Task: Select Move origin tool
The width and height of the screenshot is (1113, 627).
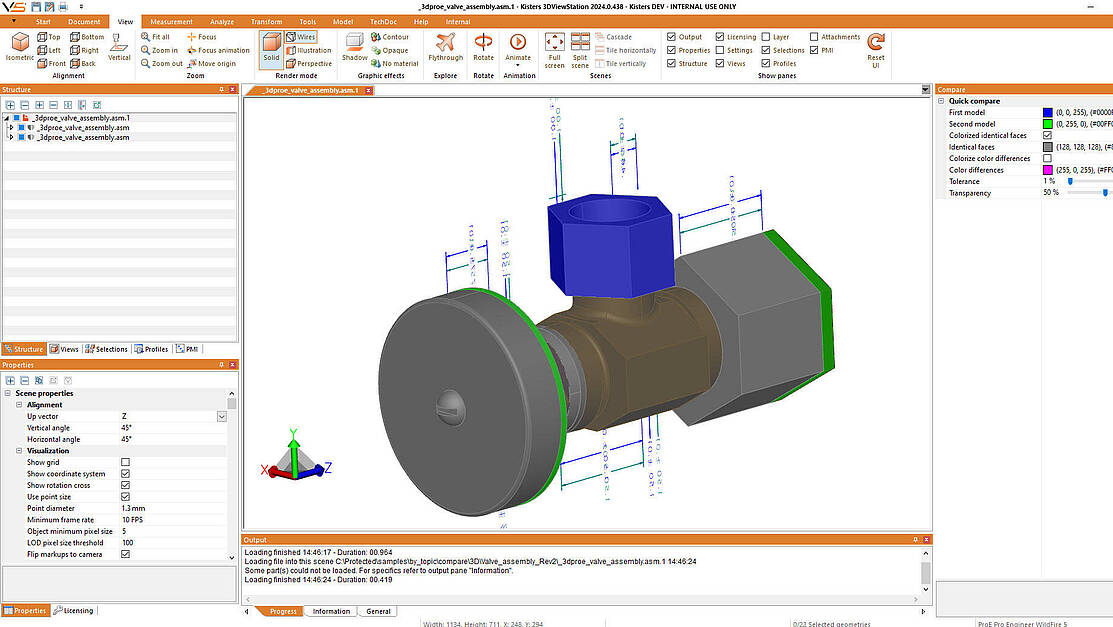Action: 211,64
